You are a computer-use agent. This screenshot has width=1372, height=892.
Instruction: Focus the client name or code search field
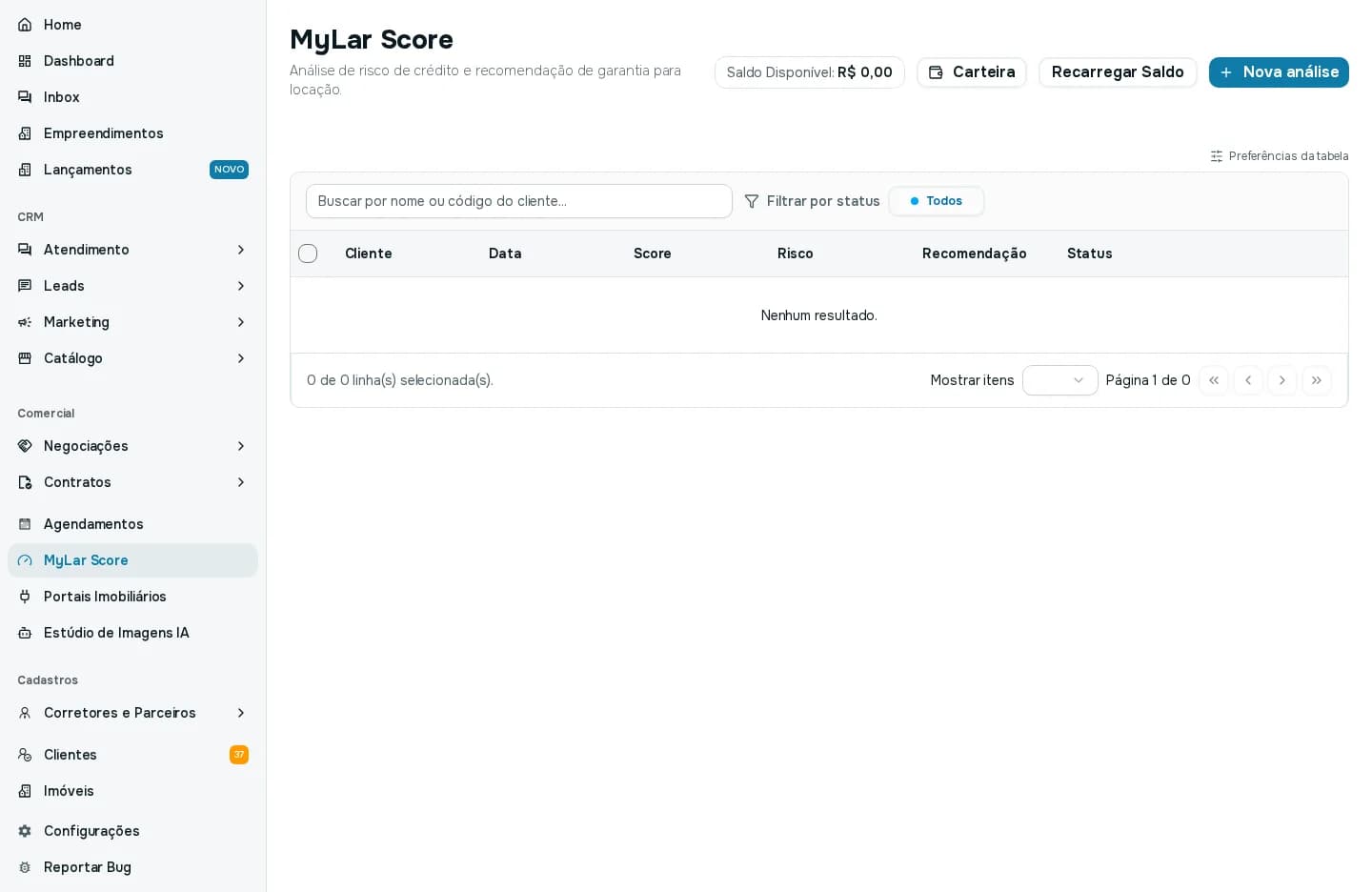coord(519,201)
